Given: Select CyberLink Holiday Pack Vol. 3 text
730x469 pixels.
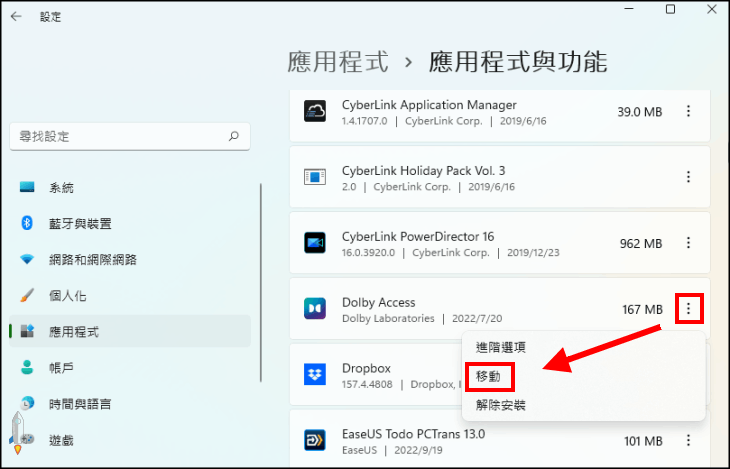Looking at the screenshot, I should coord(423,170).
